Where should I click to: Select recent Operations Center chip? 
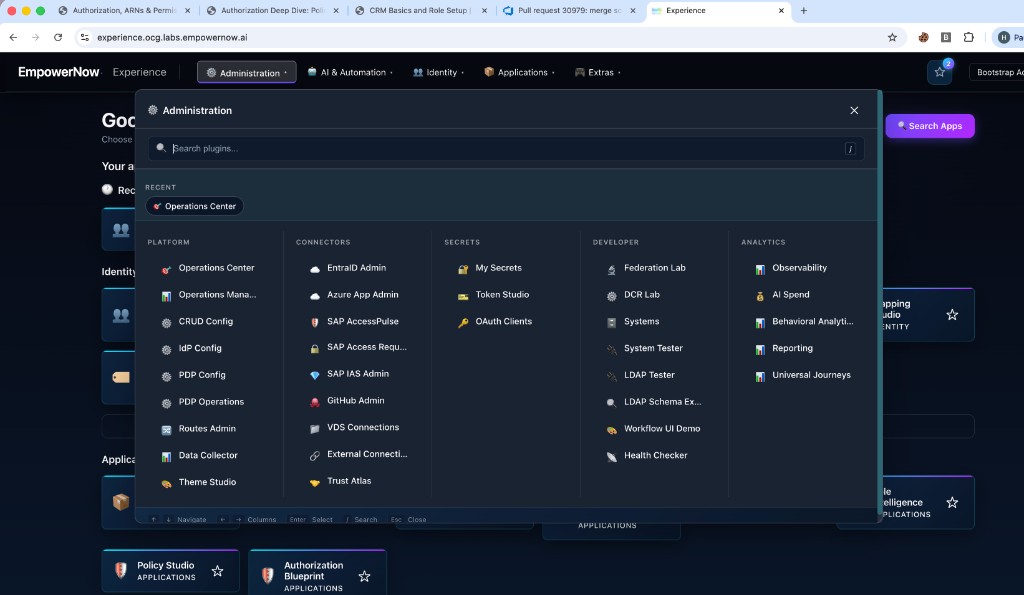(x=195, y=206)
